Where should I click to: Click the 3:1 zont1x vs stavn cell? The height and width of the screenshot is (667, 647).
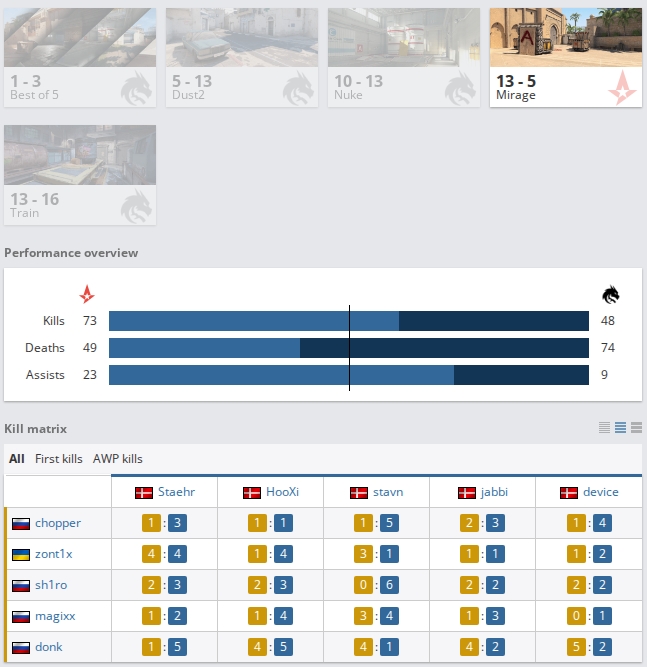click(376, 554)
